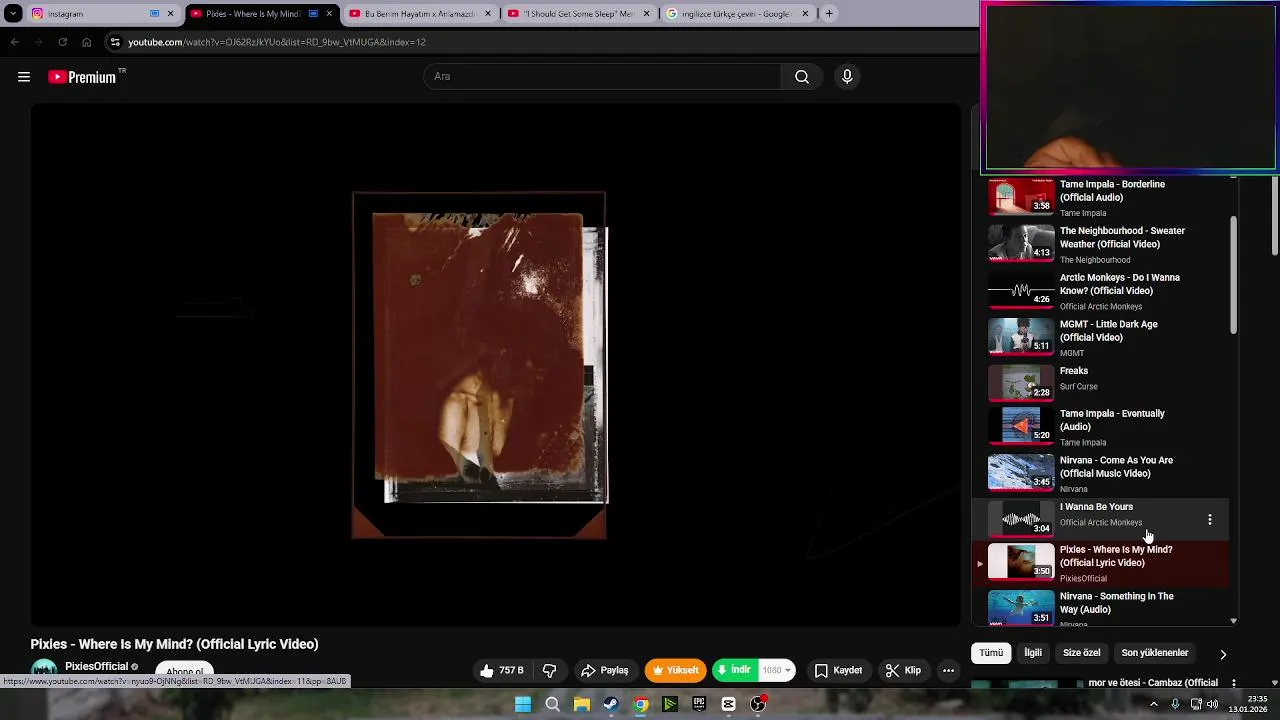The width and height of the screenshot is (1280, 720).
Task: Download video with green İndir button
Action: [735, 670]
